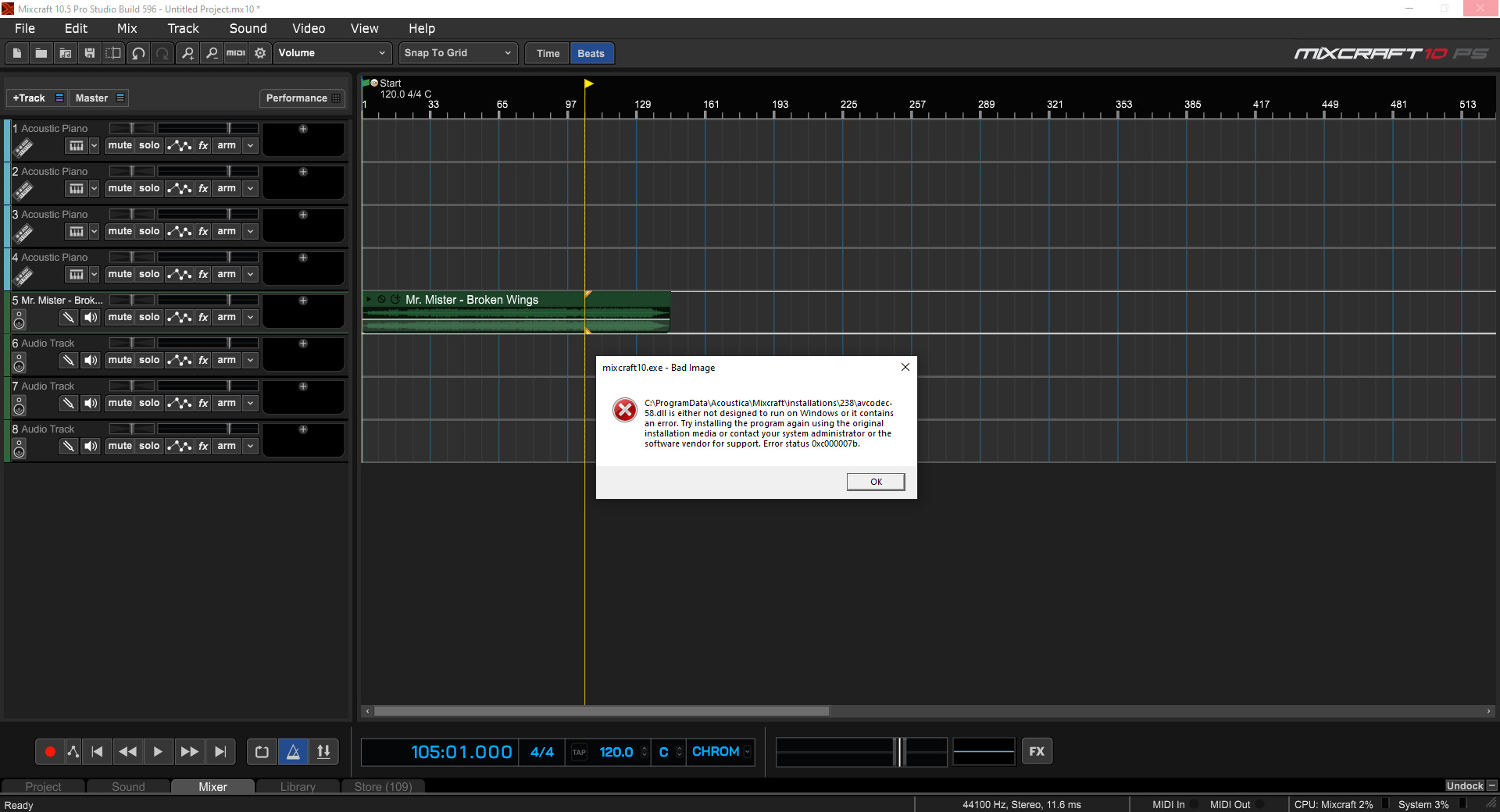Toggle the metronome button
Image resolution: width=1500 pixels, height=812 pixels.
pos(293,752)
